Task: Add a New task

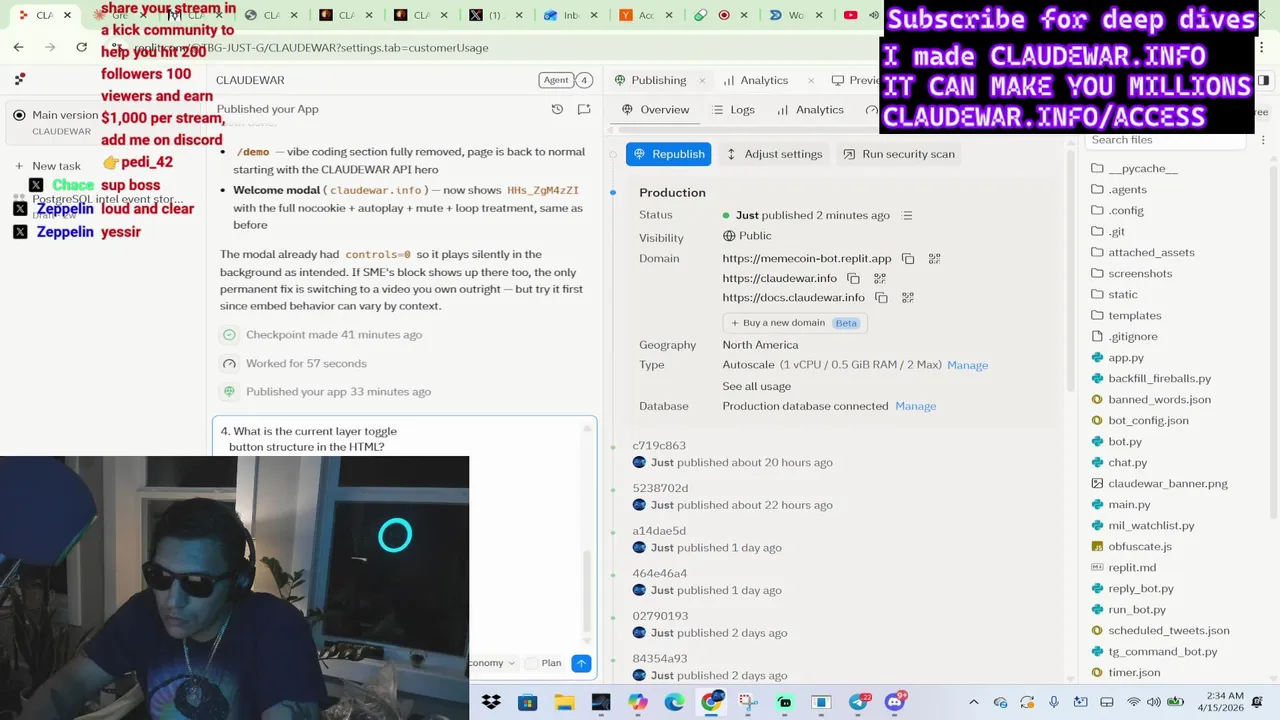Action: pos(47,166)
